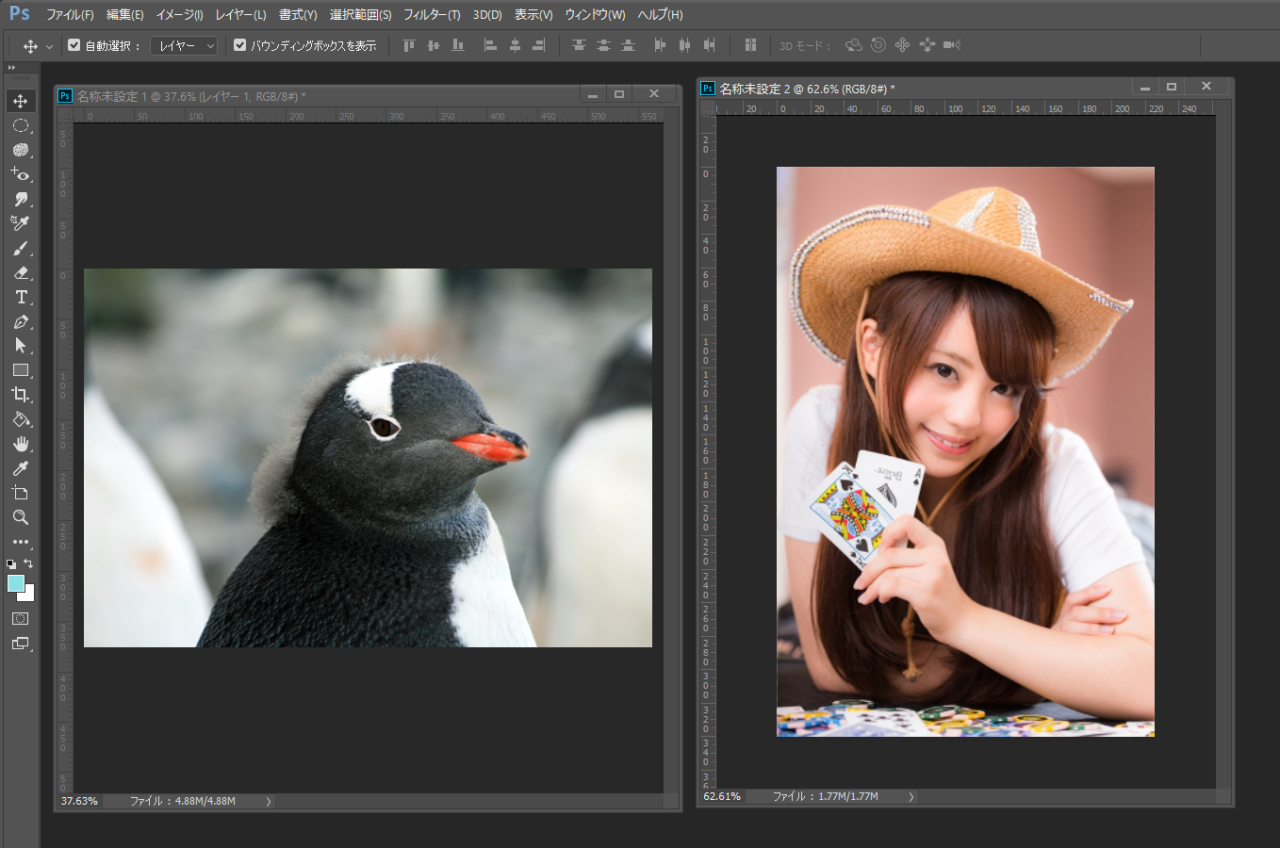Select the Path Selection arrow tool
This screenshot has height=848, width=1280.
(21, 346)
